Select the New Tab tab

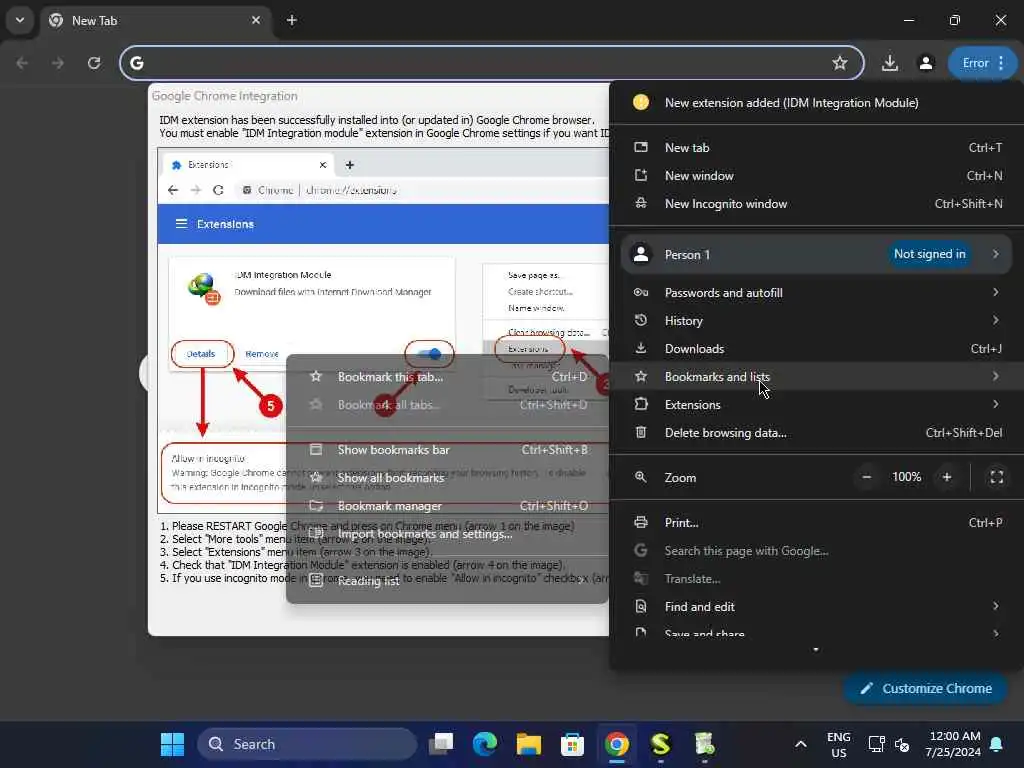pyautogui.click(x=157, y=20)
